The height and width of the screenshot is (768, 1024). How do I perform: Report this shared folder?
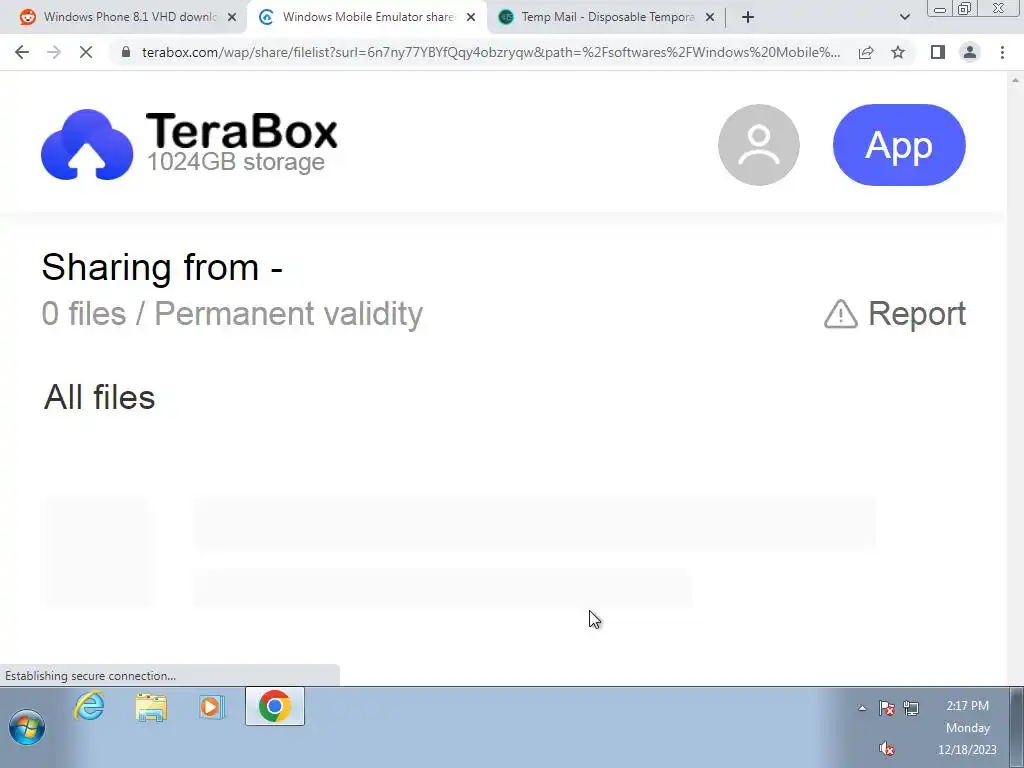click(895, 314)
